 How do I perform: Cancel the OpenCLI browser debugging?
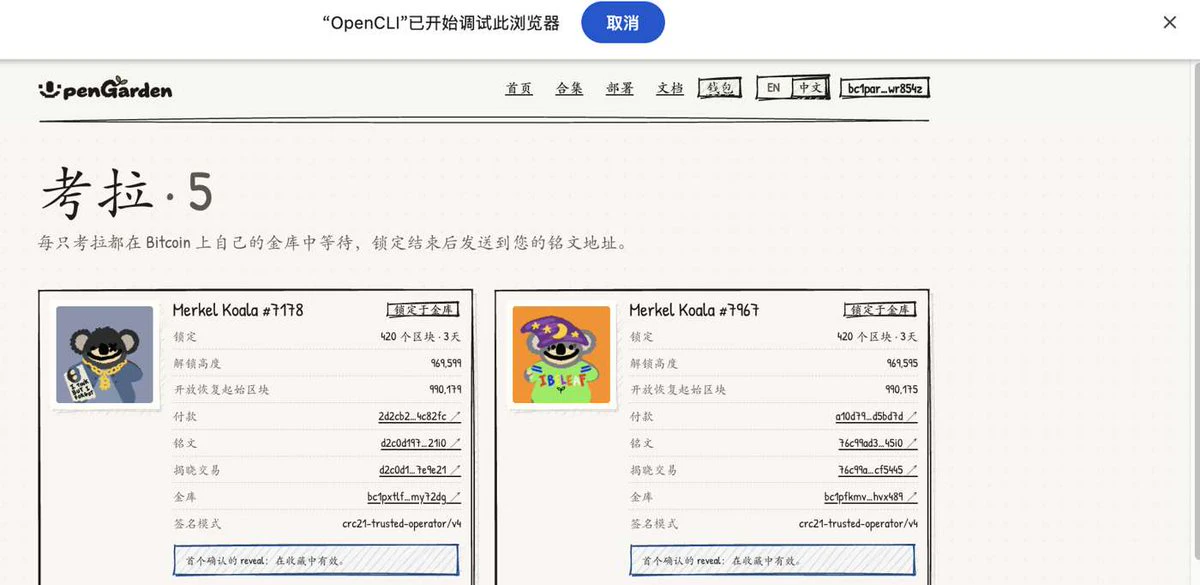click(622, 22)
